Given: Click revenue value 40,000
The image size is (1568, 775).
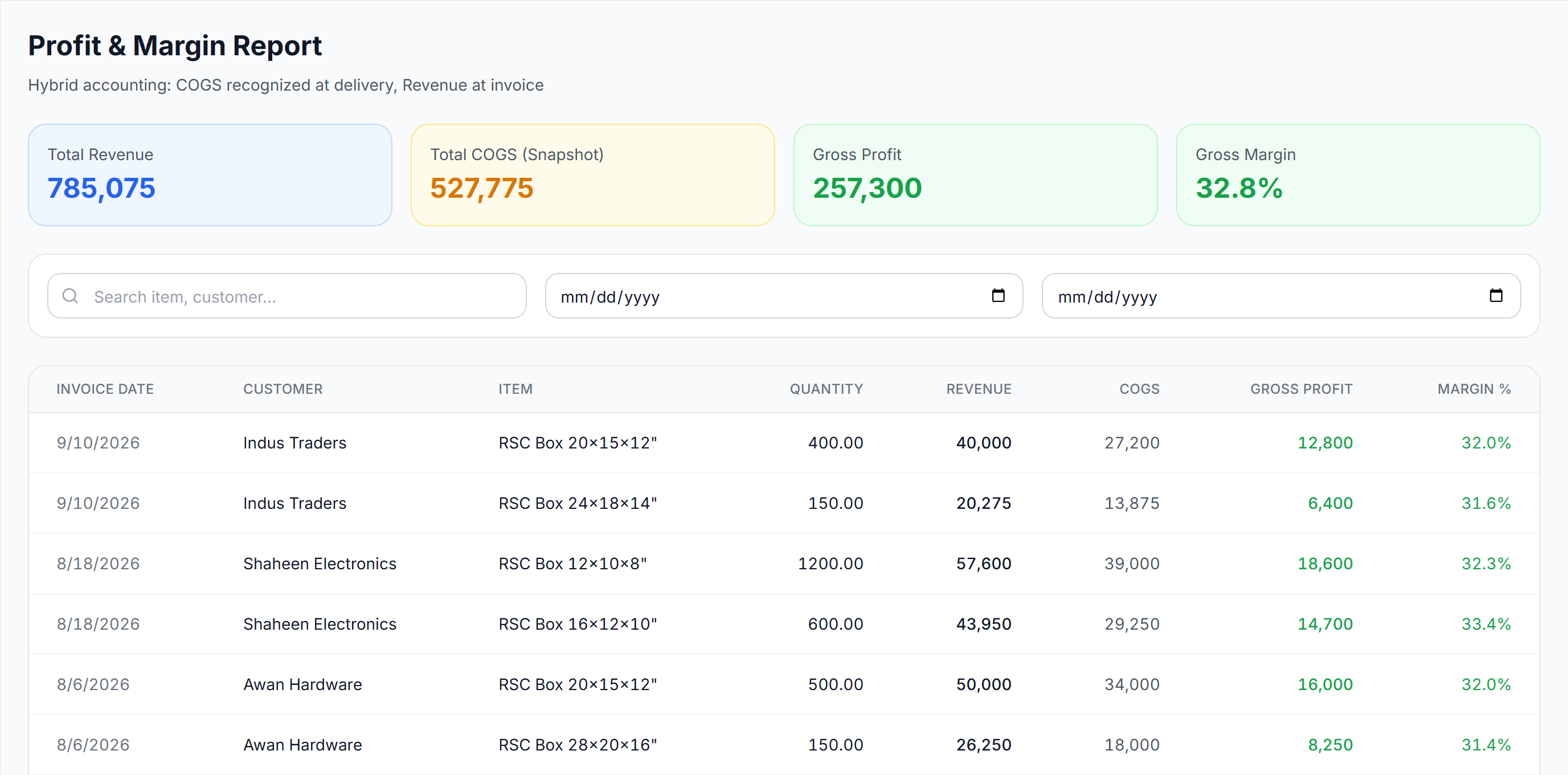Looking at the screenshot, I should (x=984, y=443).
